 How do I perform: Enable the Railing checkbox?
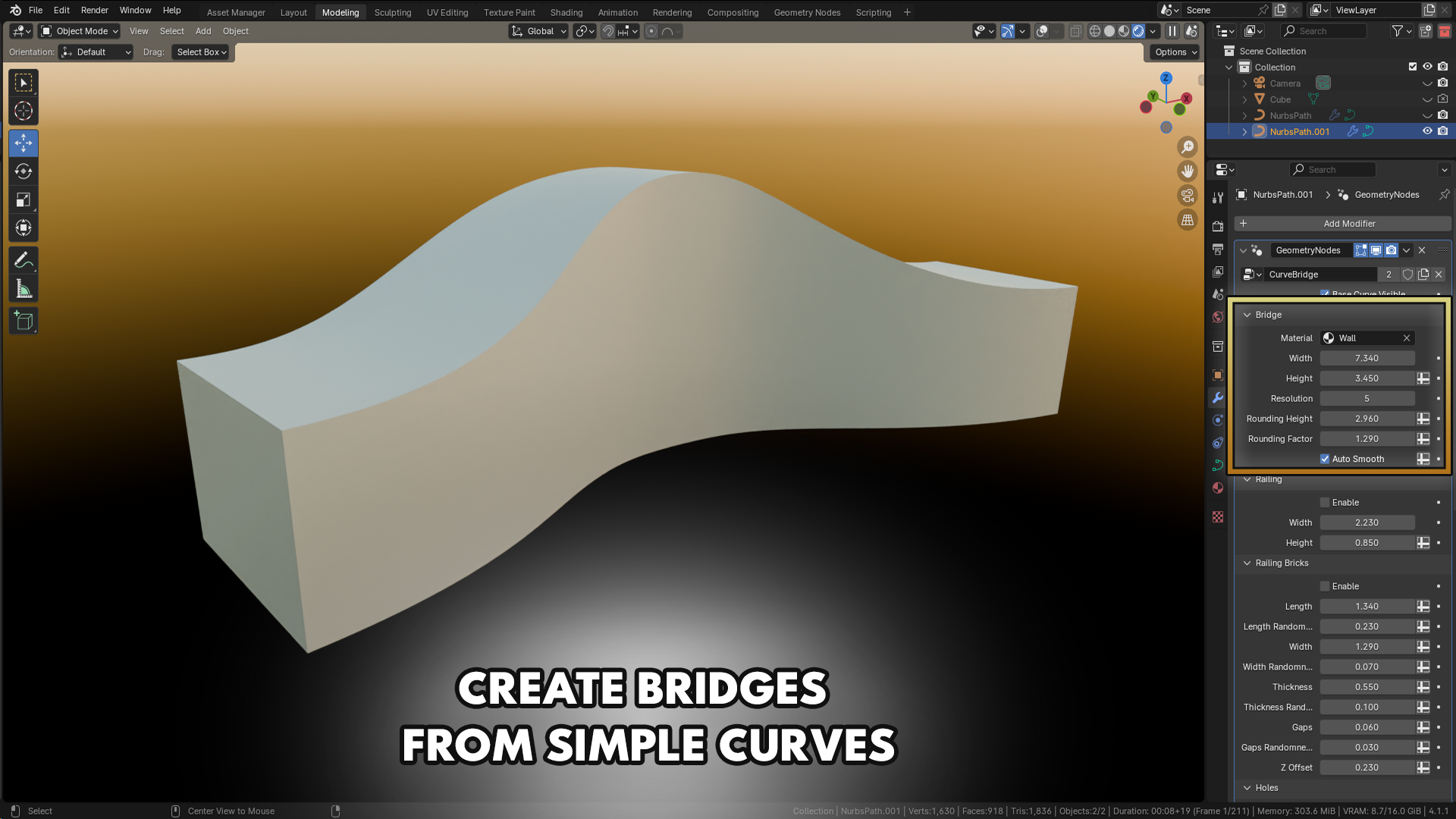coord(1325,503)
